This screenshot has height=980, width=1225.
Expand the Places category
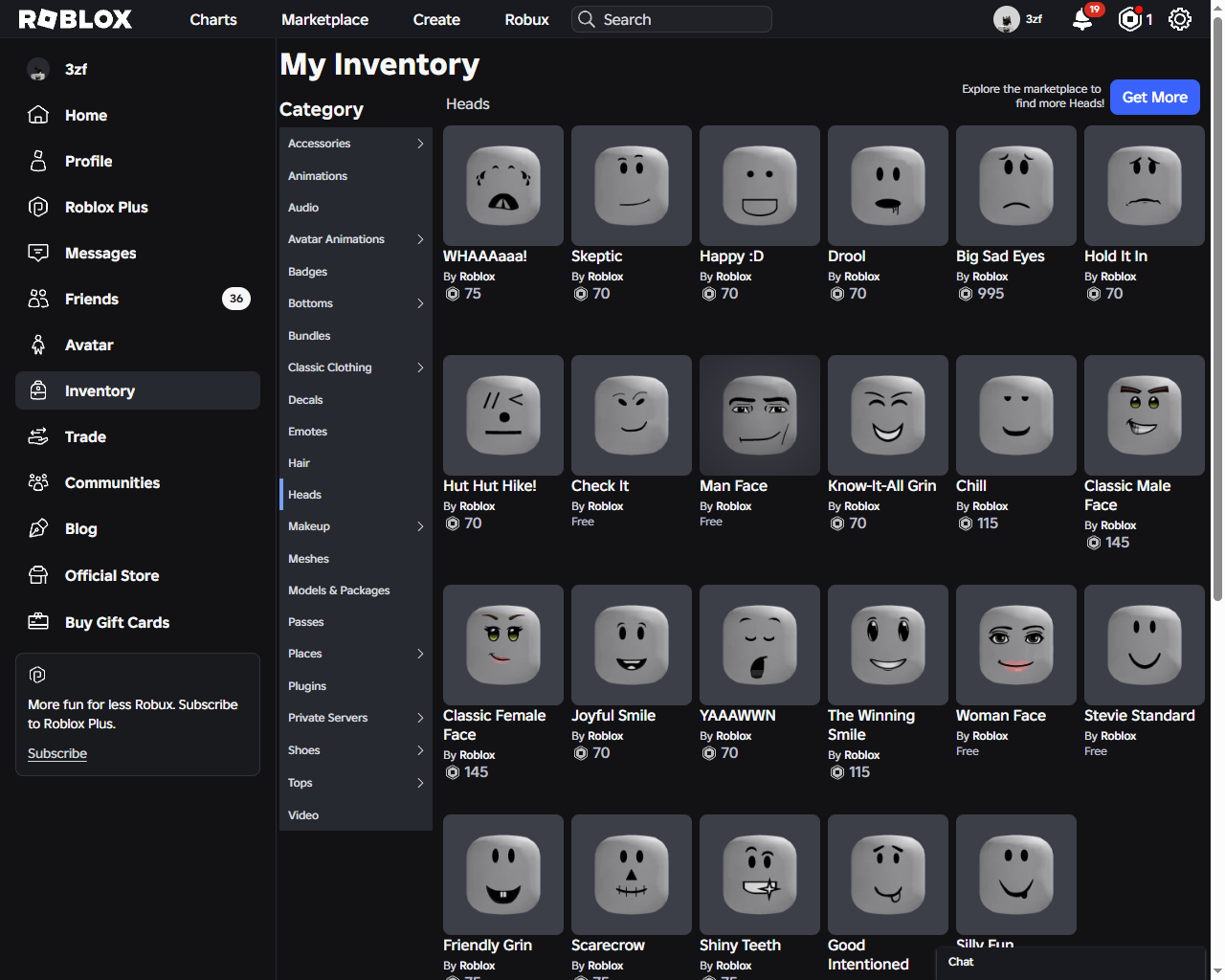coord(420,654)
